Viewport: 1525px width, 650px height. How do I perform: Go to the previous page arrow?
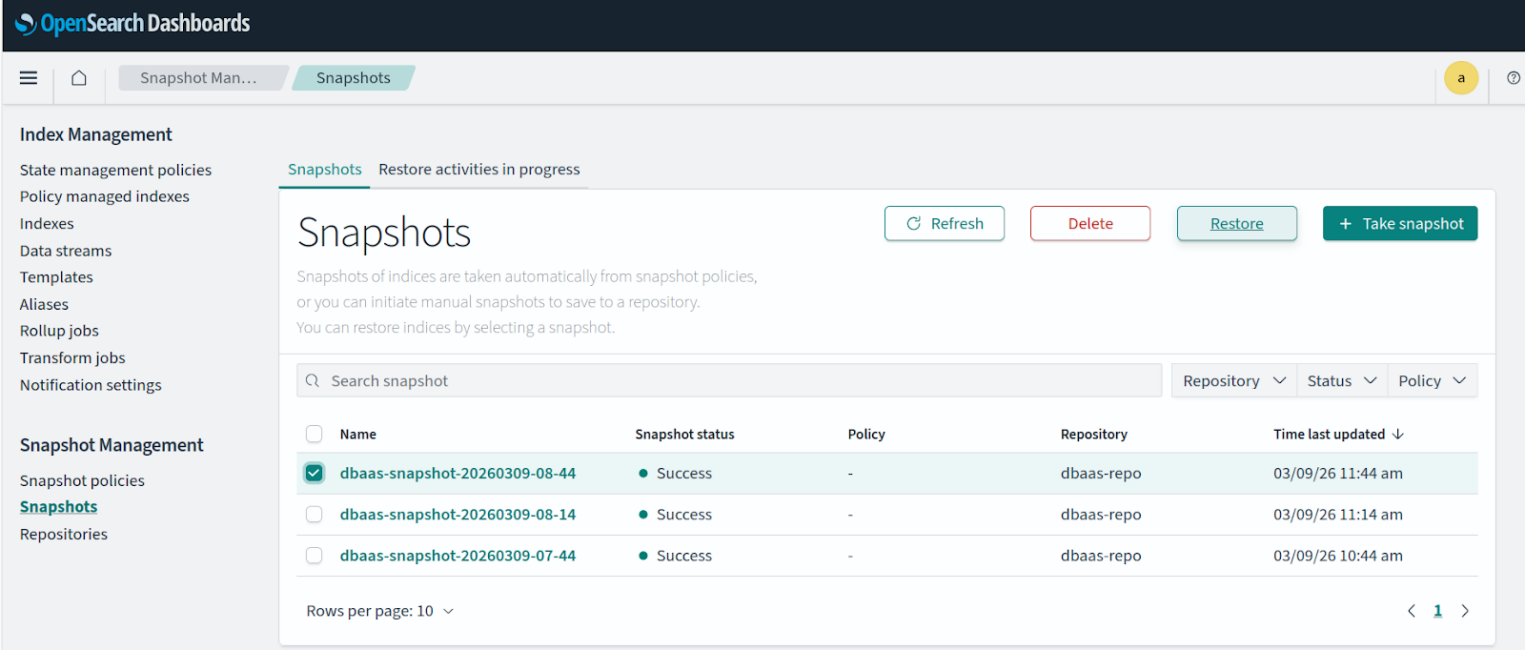point(1411,611)
